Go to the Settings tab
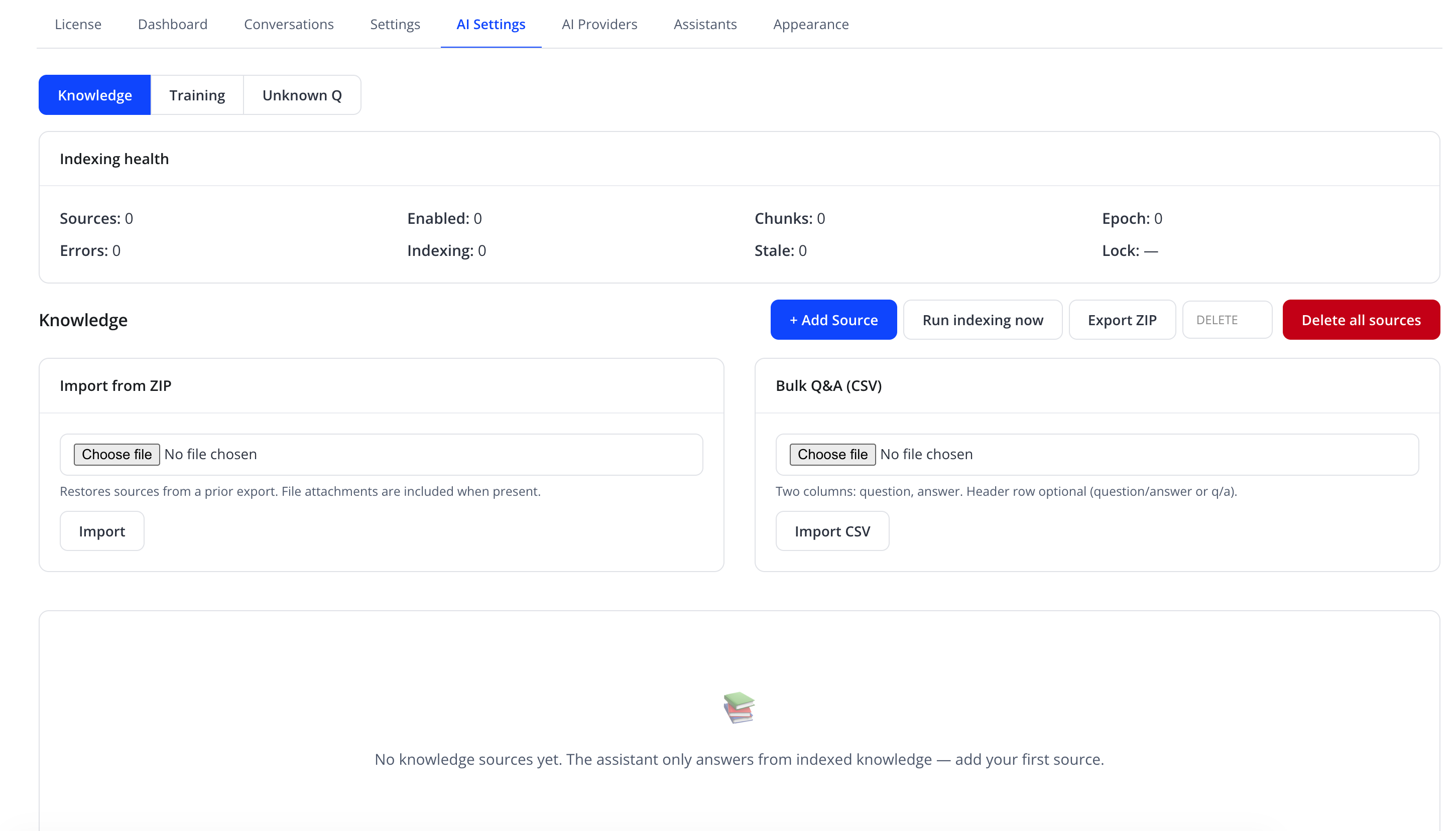Image resolution: width=1456 pixels, height=831 pixels. click(395, 24)
